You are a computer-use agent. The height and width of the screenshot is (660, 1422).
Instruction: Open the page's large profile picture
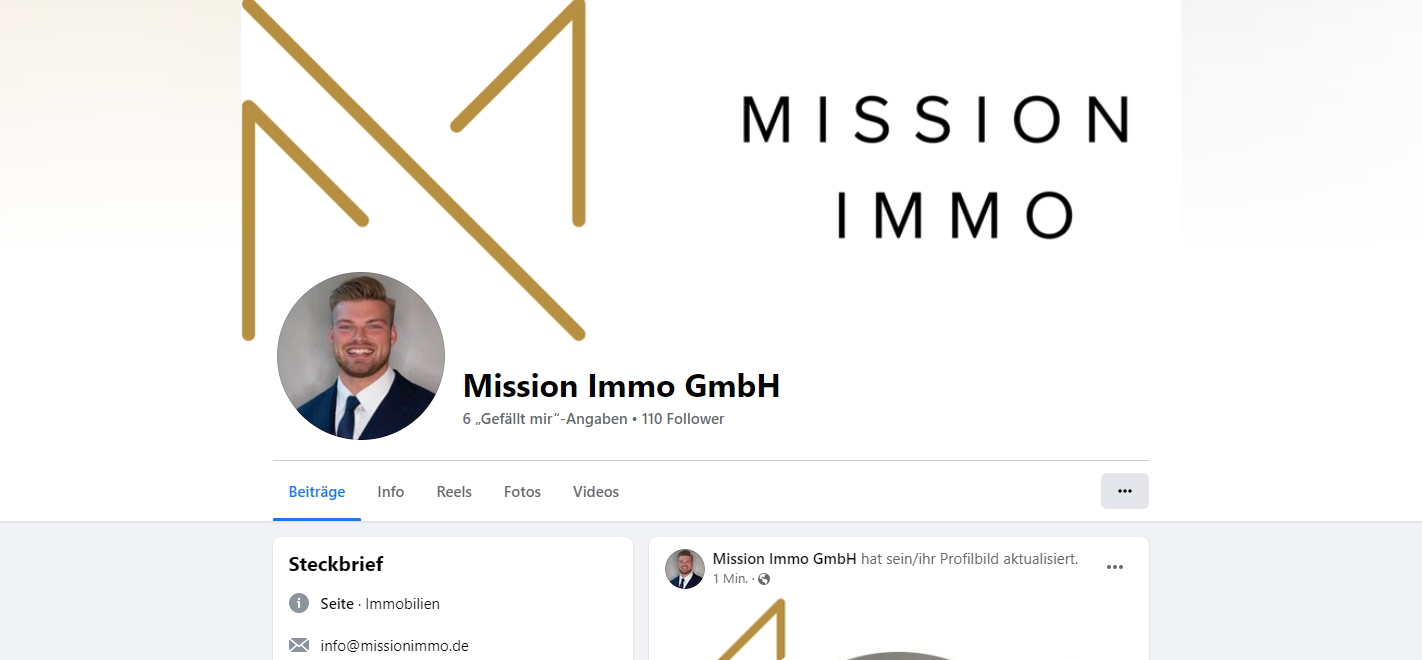(361, 356)
